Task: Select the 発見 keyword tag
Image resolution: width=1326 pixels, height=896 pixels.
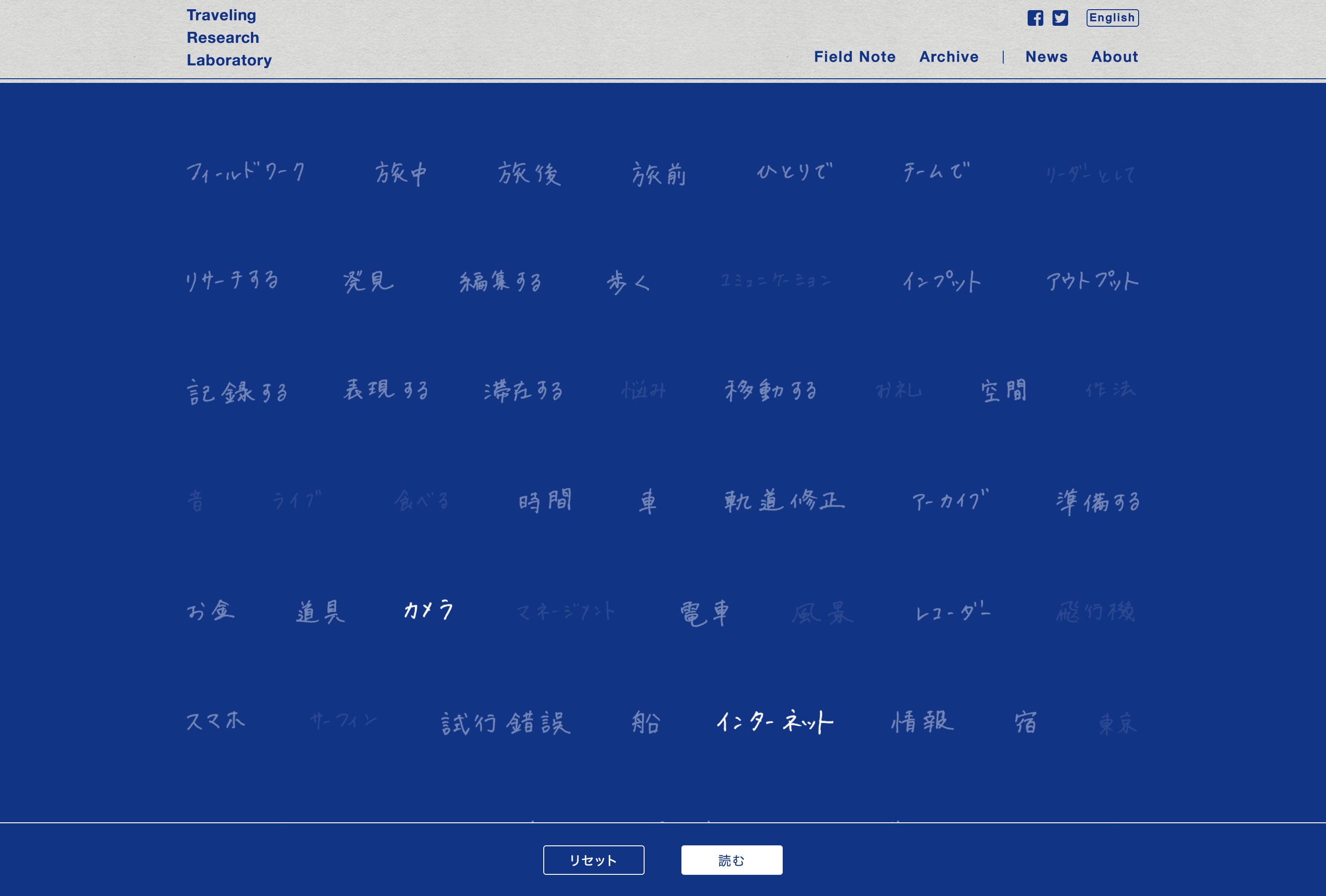Action: pos(368,281)
